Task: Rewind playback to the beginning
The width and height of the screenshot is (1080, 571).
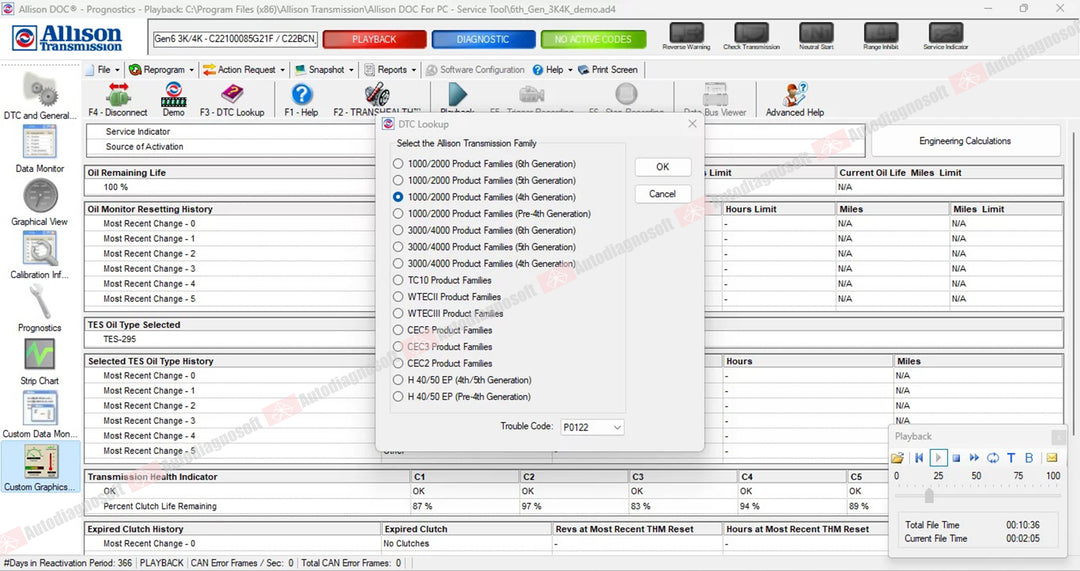Action: coord(919,457)
